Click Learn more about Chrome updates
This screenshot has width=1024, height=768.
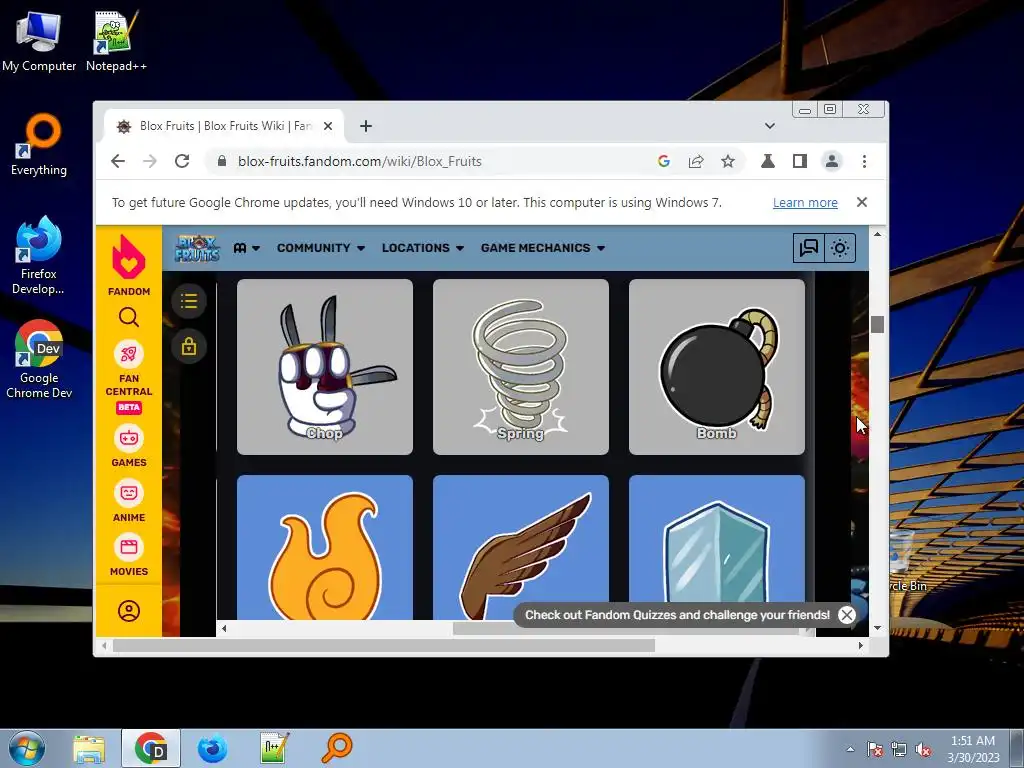coord(805,202)
